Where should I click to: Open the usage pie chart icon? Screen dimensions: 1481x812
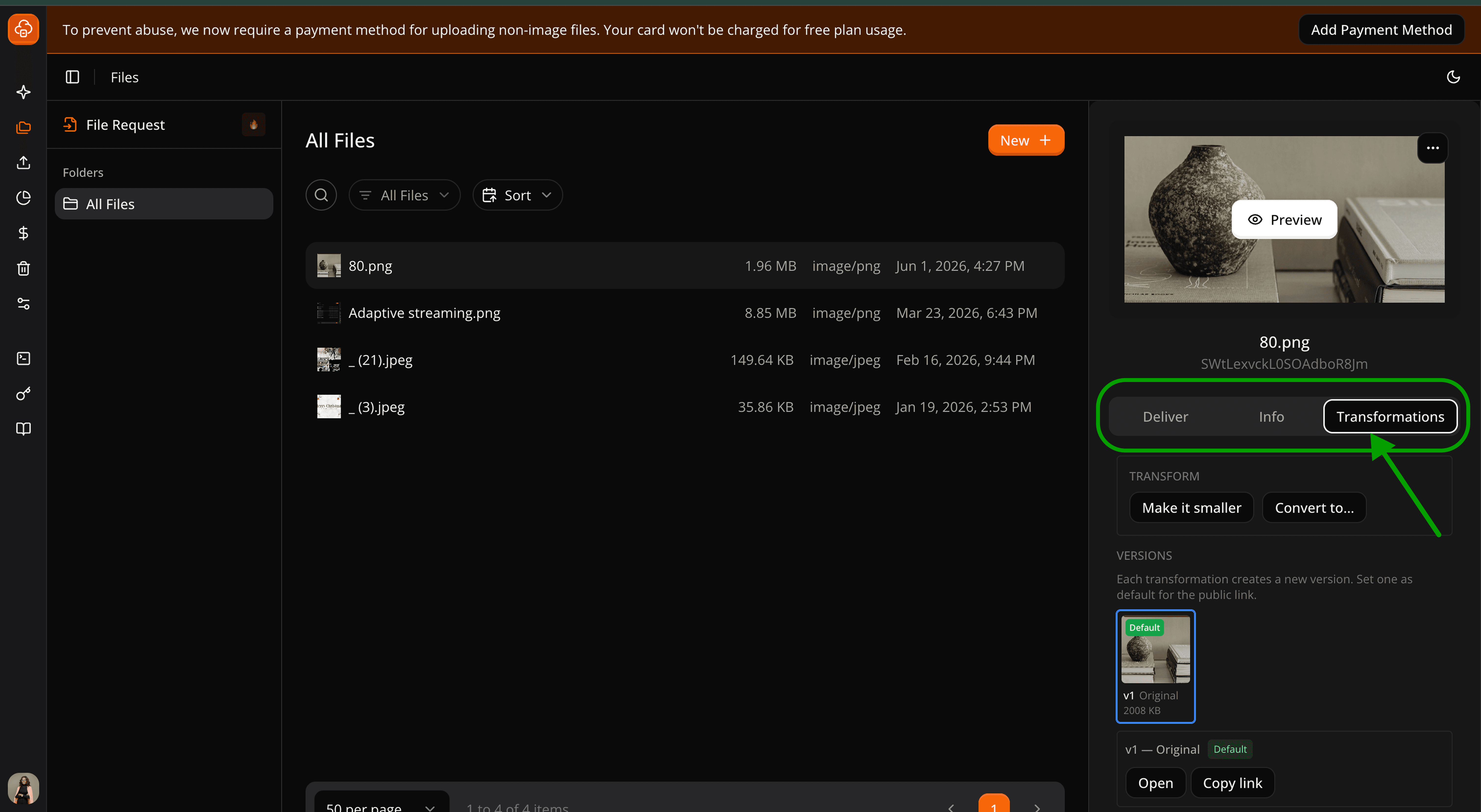[x=24, y=198]
